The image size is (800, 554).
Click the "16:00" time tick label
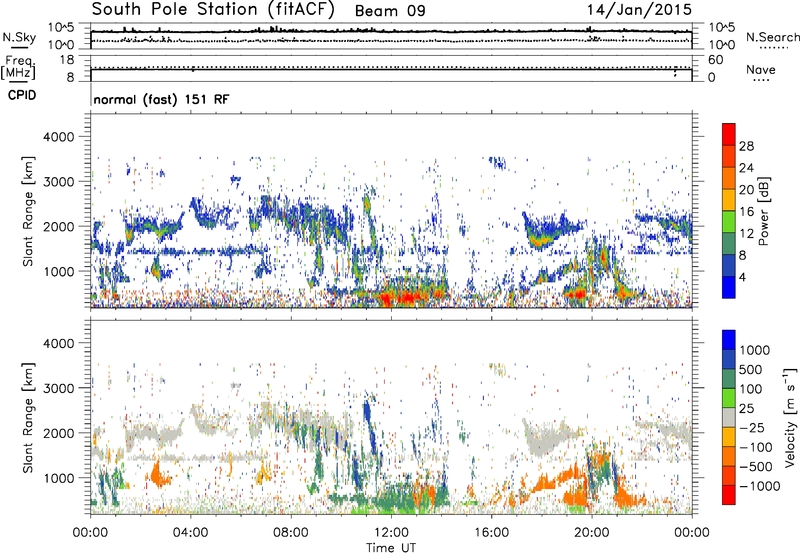pos(491,533)
